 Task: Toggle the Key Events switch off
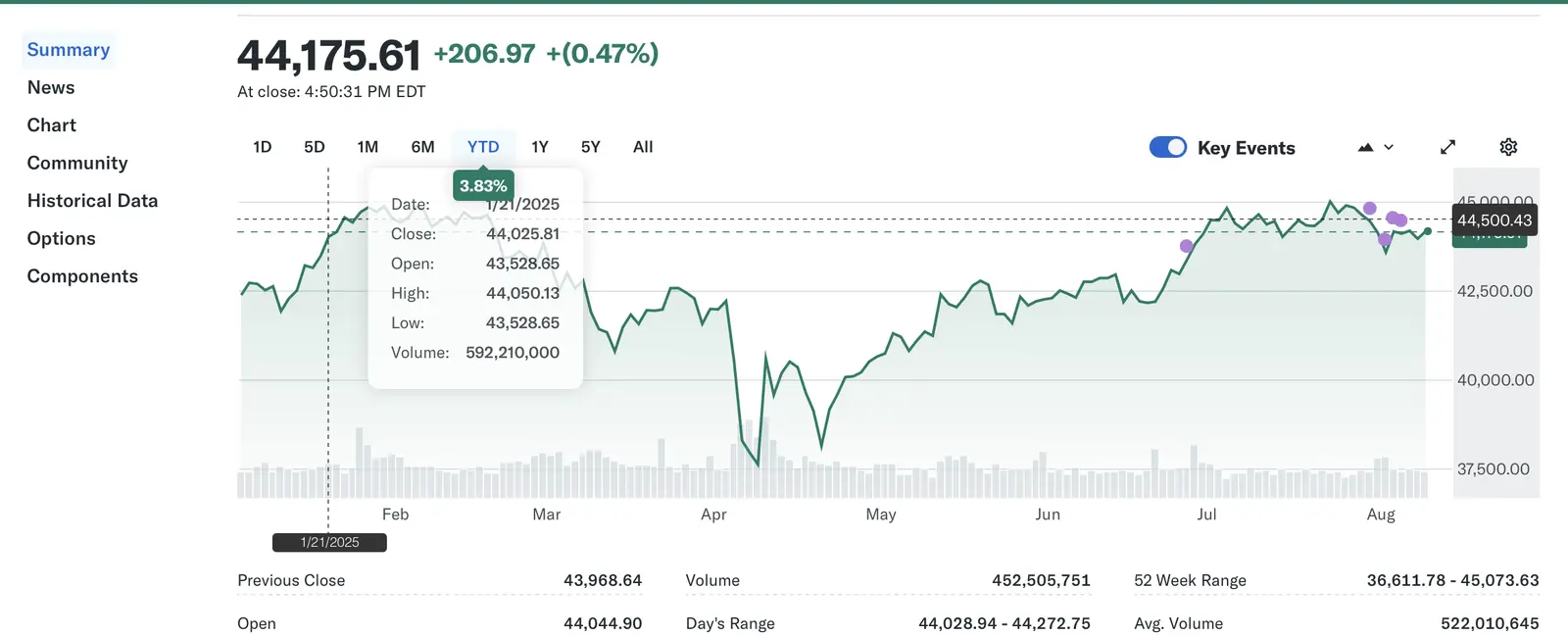(x=1167, y=147)
